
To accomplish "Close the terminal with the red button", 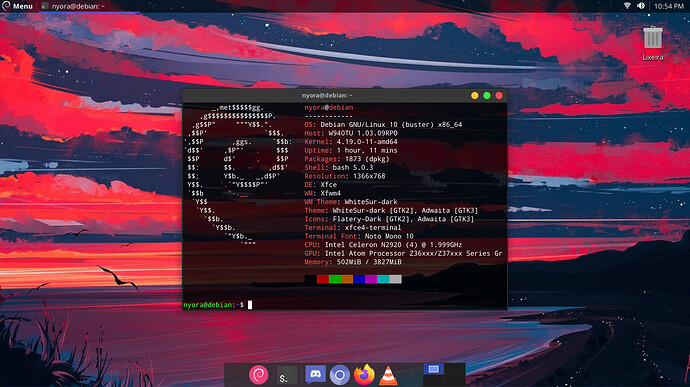I will pos(499,96).
